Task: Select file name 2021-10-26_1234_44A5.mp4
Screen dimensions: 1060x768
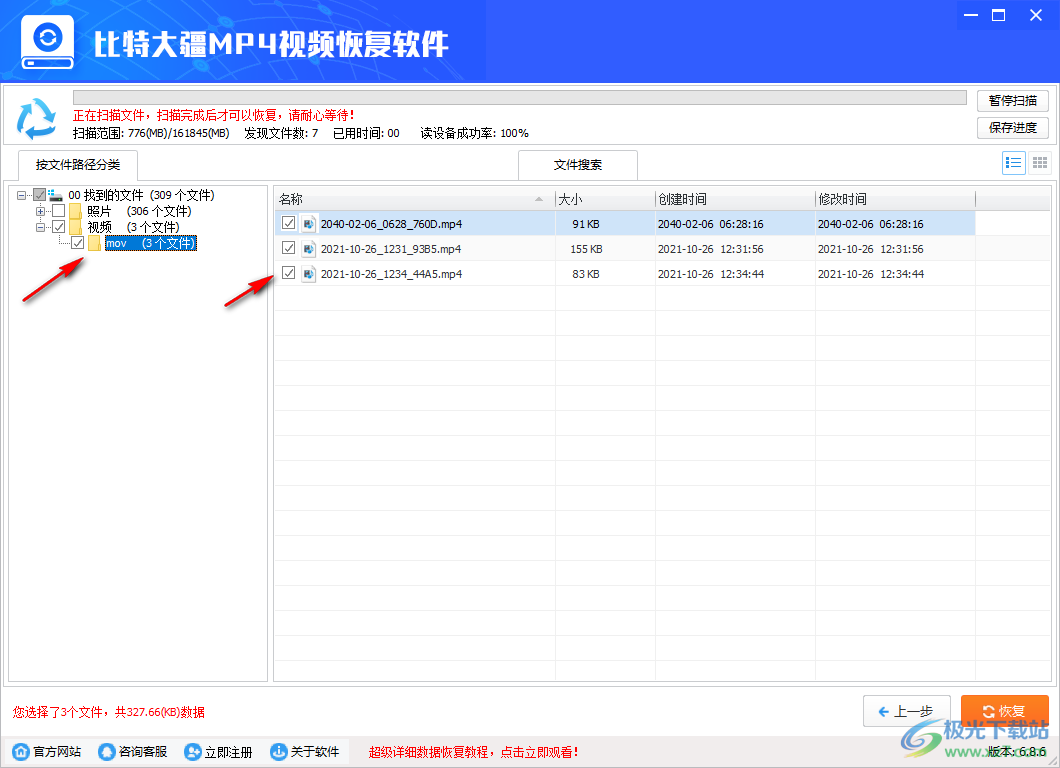Action: tap(391, 274)
